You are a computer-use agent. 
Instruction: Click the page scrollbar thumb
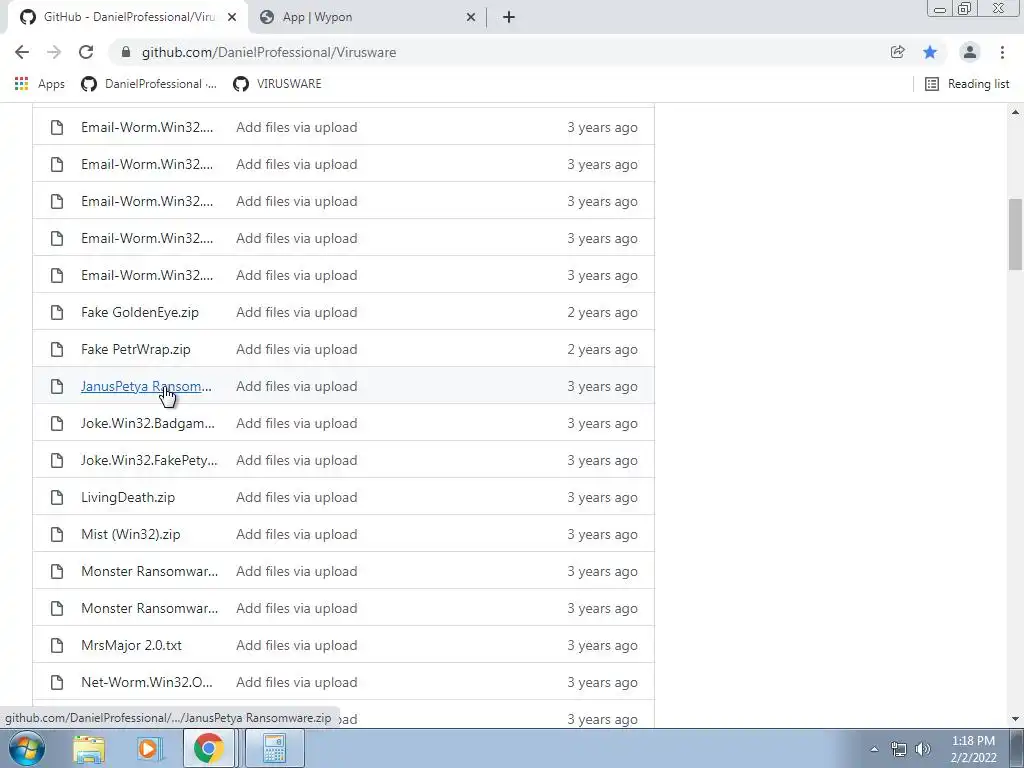click(1015, 234)
